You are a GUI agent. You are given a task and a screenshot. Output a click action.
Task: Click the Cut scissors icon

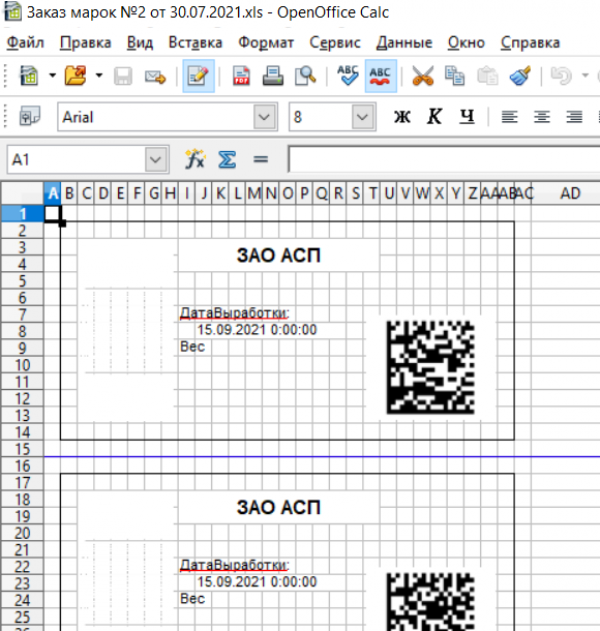tap(423, 76)
